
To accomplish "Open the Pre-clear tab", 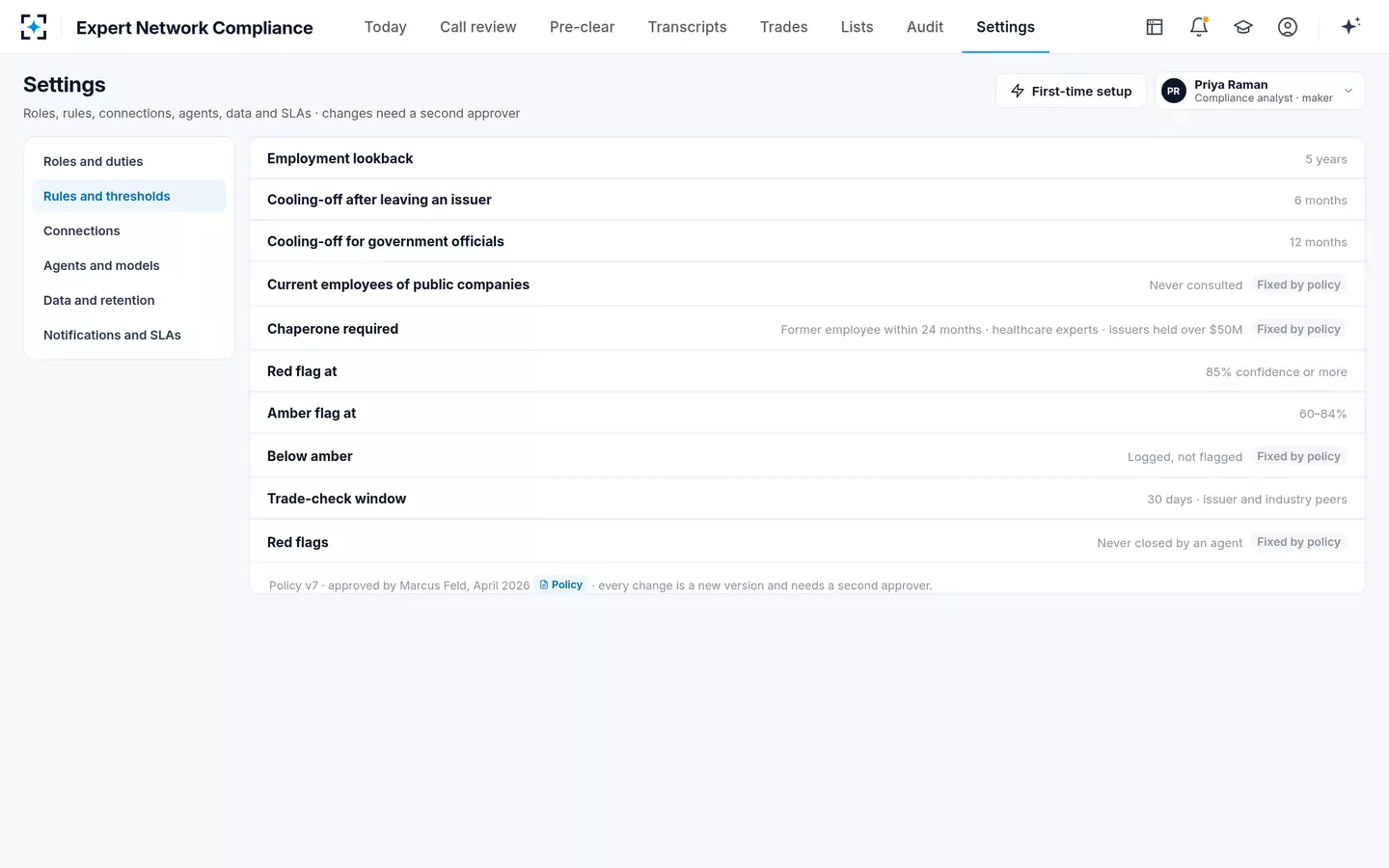I will click(582, 27).
